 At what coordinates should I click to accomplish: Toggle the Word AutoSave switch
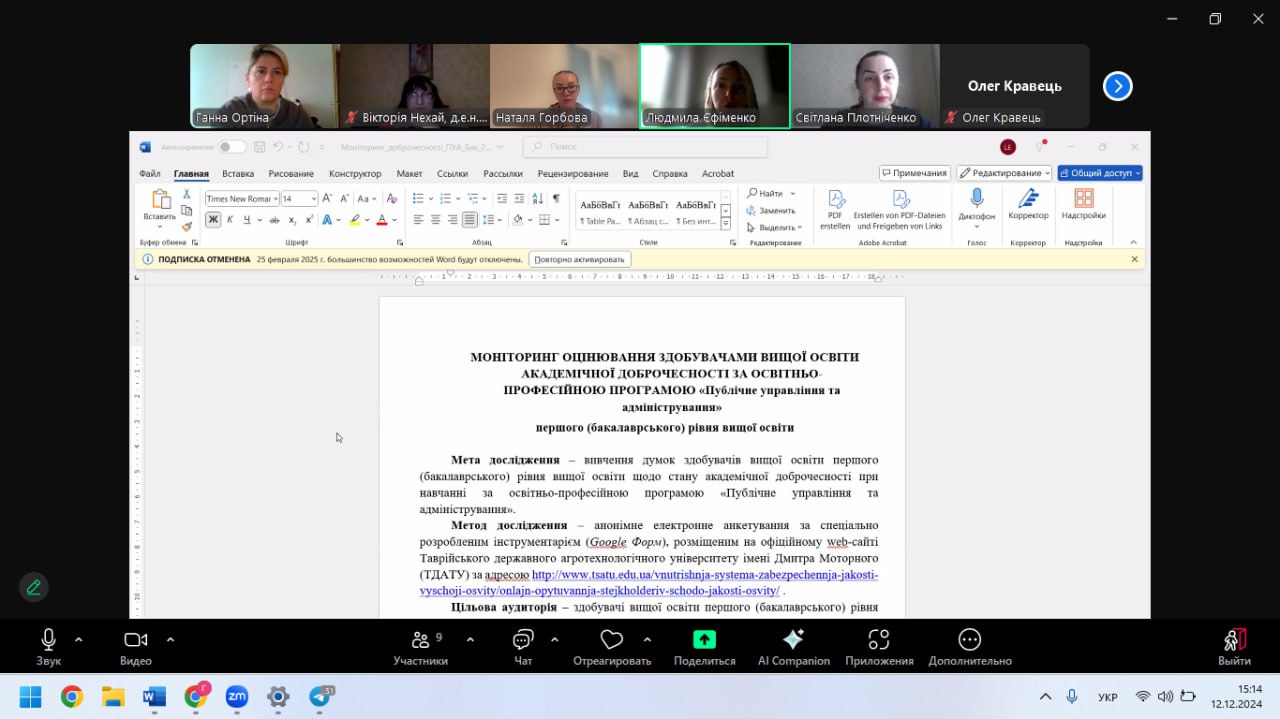click(x=232, y=147)
